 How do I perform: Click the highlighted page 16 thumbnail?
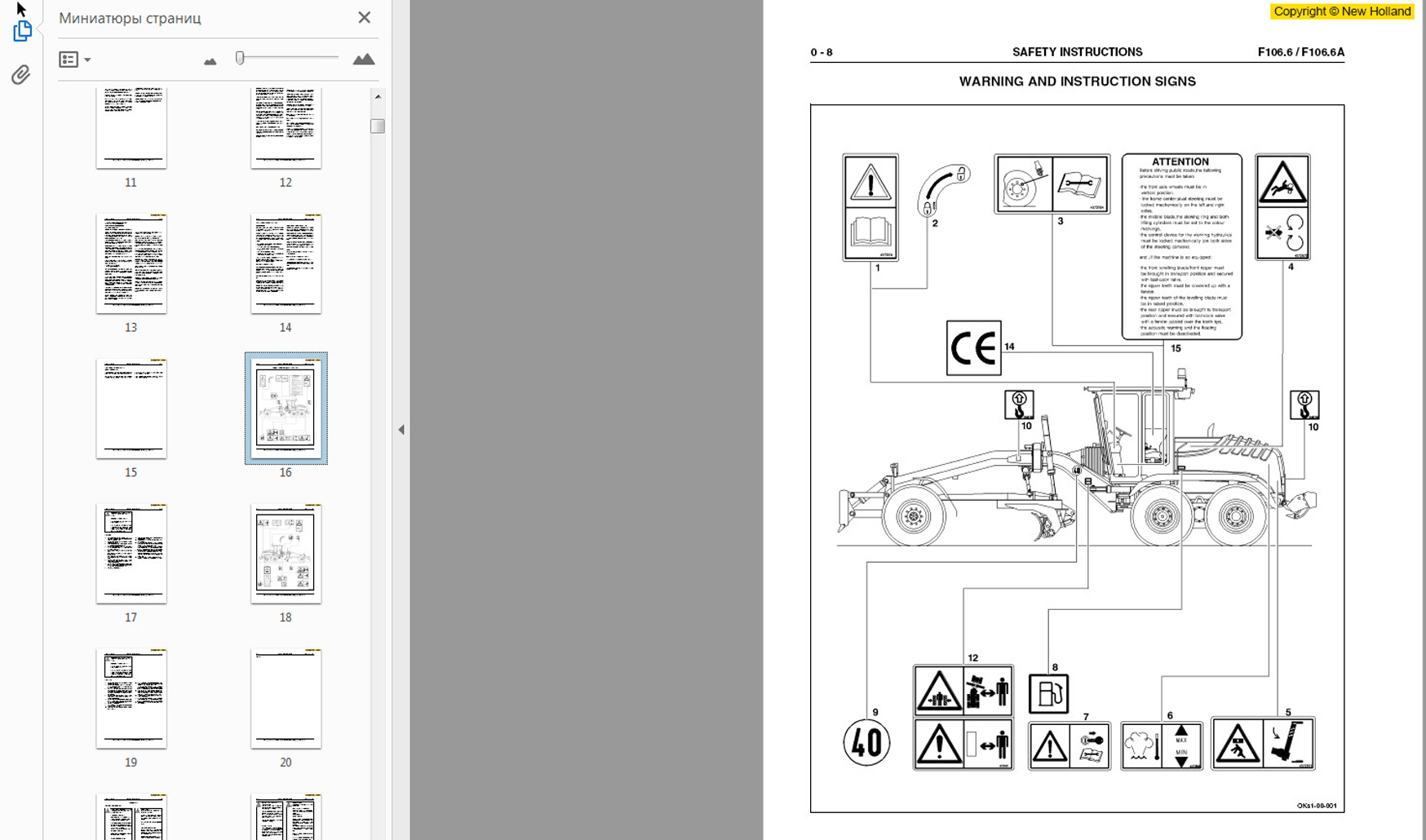[286, 409]
